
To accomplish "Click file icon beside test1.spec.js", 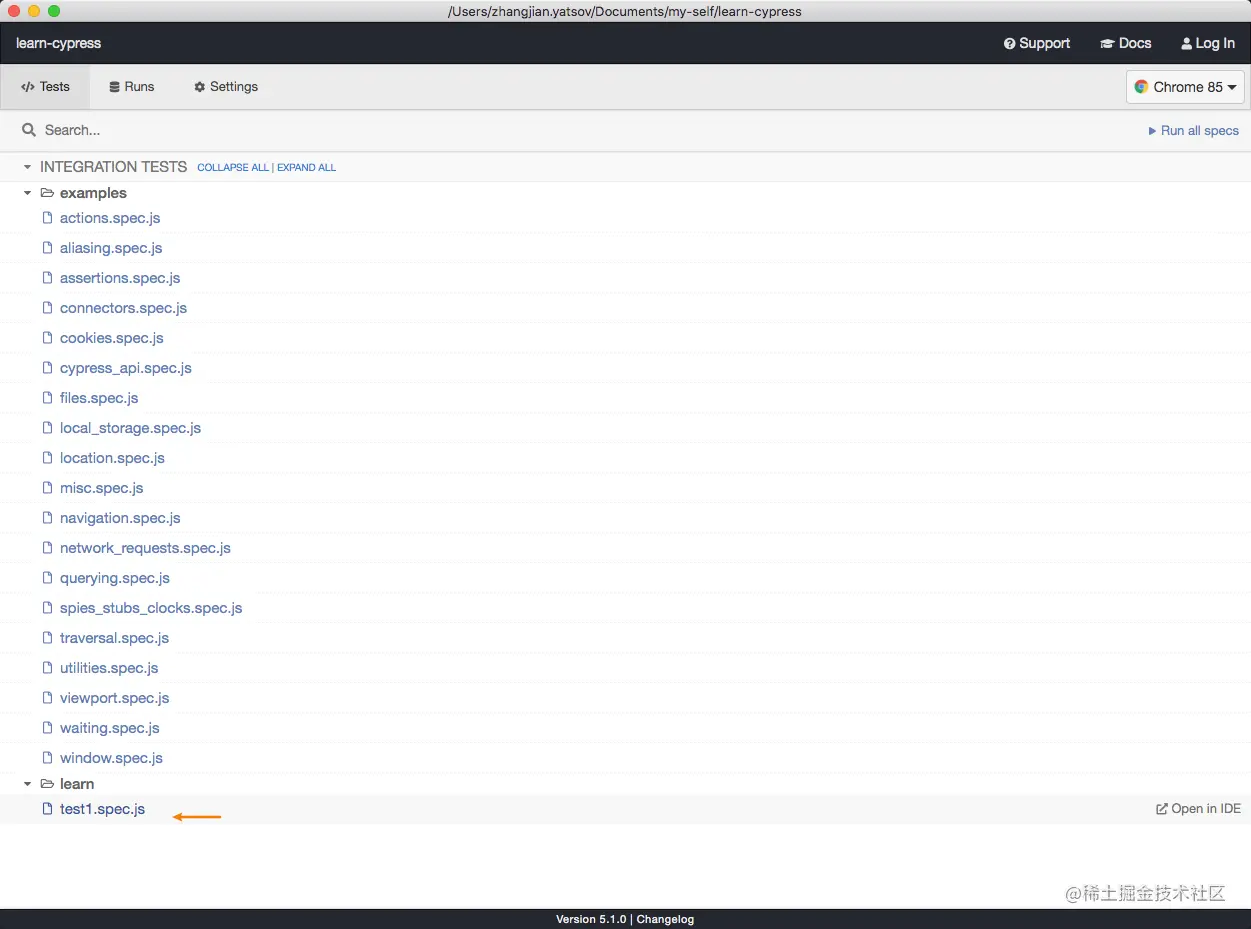I will click(x=47, y=809).
